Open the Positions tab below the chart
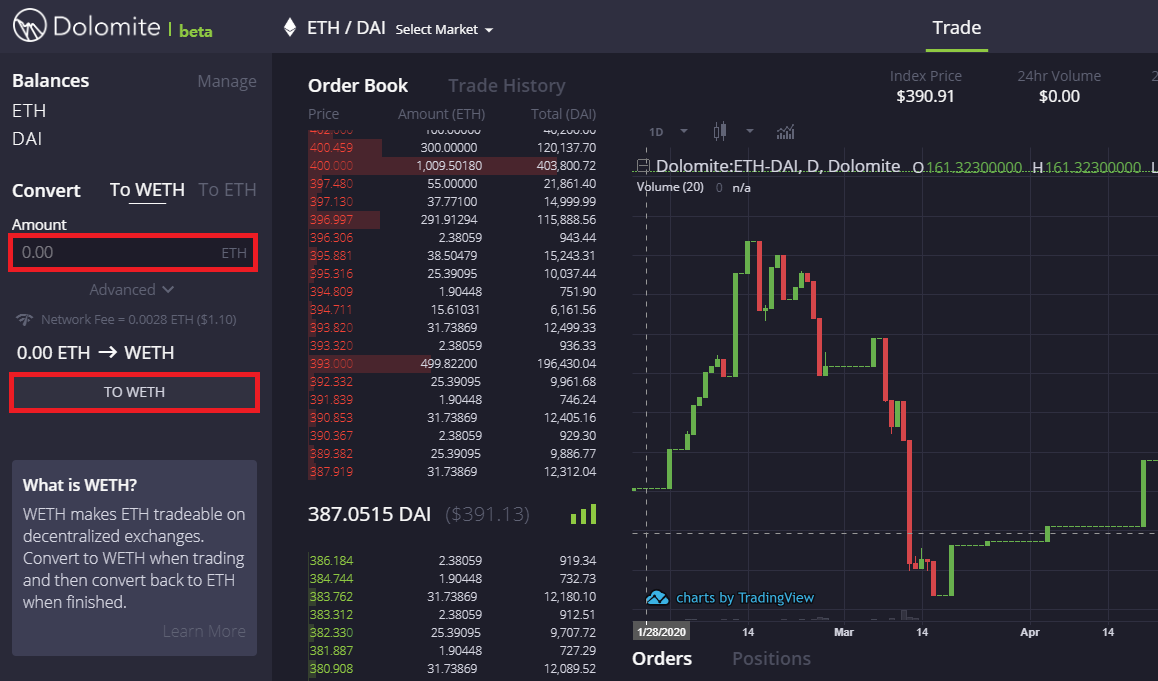Viewport: 1158px width, 681px height. click(x=771, y=658)
